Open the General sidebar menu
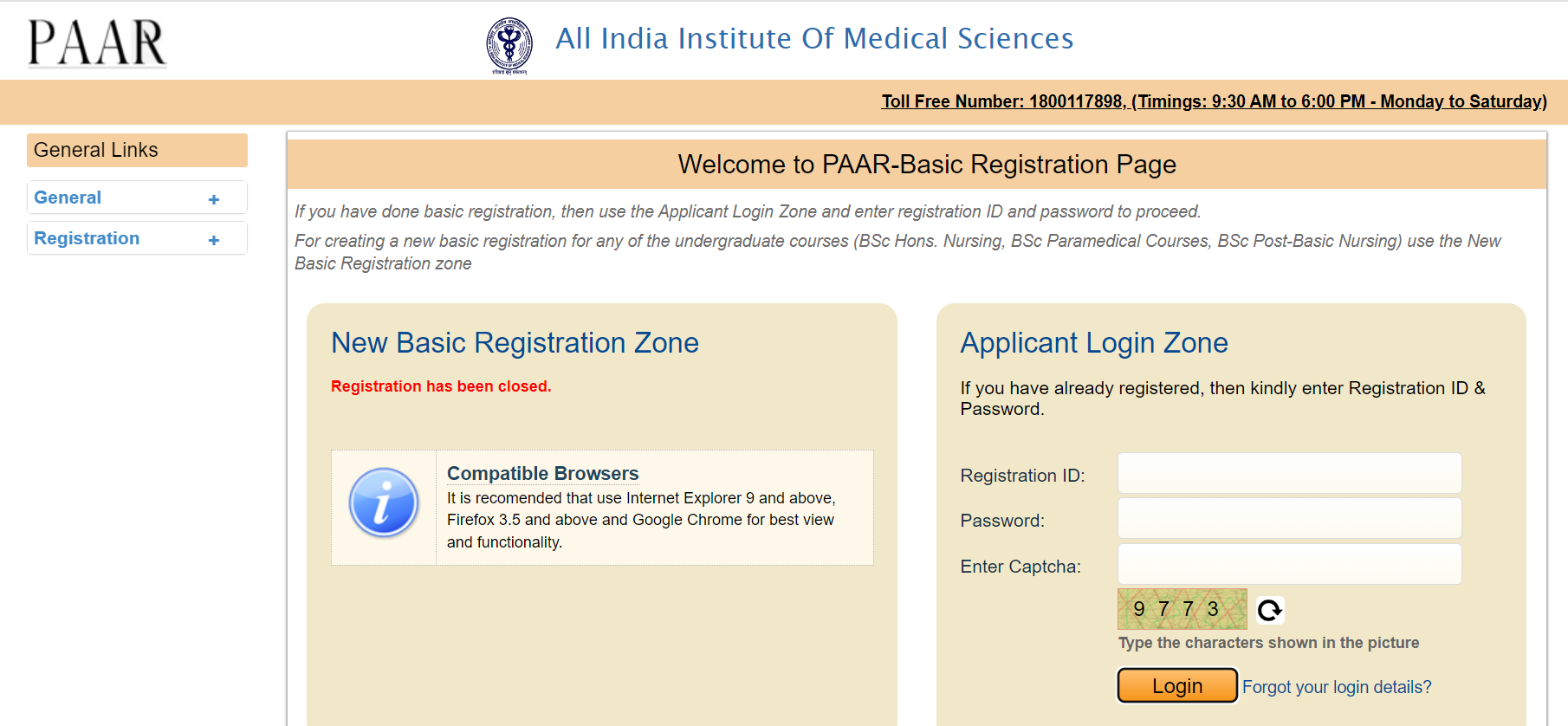Image resolution: width=1568 pixels, height=726 pixels. 137,198
